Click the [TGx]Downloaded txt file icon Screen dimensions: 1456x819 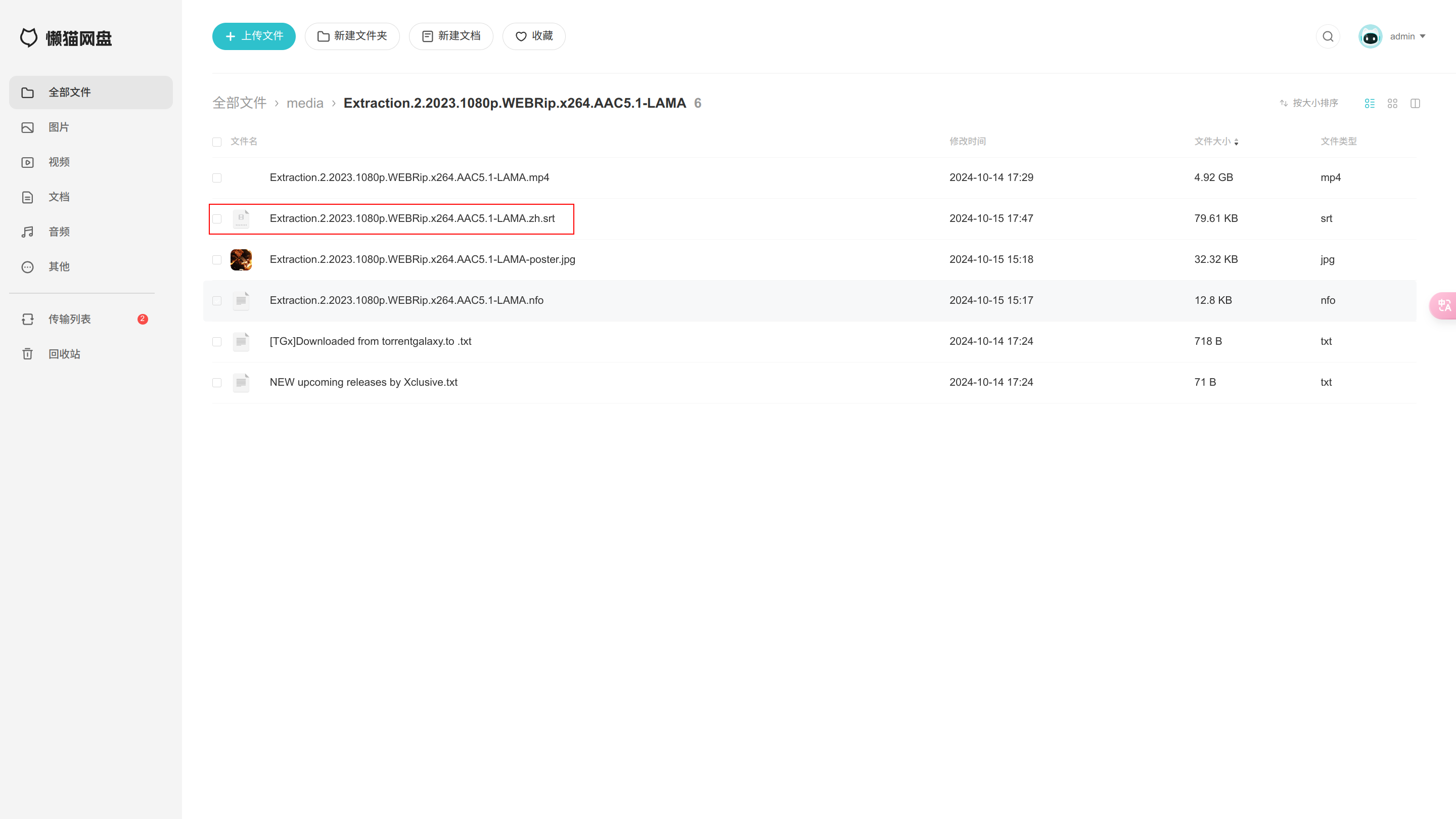(241, 342)
